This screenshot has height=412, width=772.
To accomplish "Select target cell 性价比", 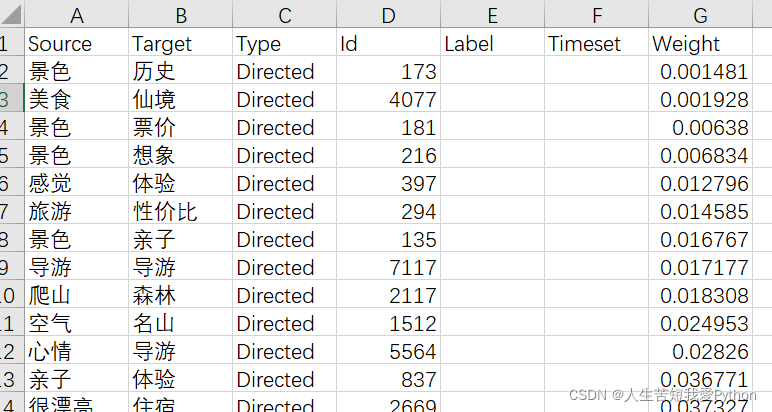I will pyautogui.click(x=181, y=210).
